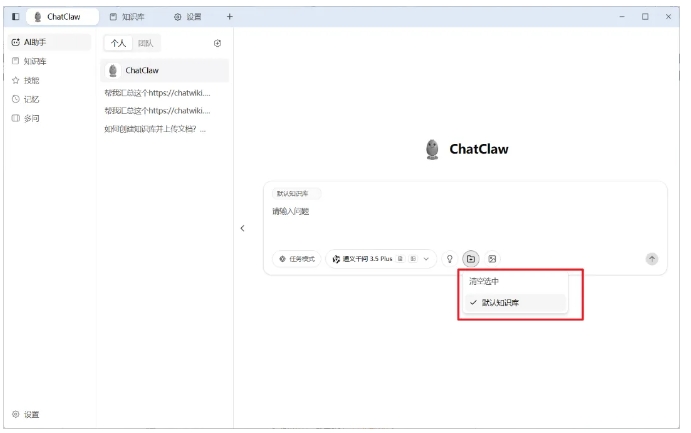The image size is (691, 433).
Task: Click the new chat icon beside 团队
Action: click(217, 43)
